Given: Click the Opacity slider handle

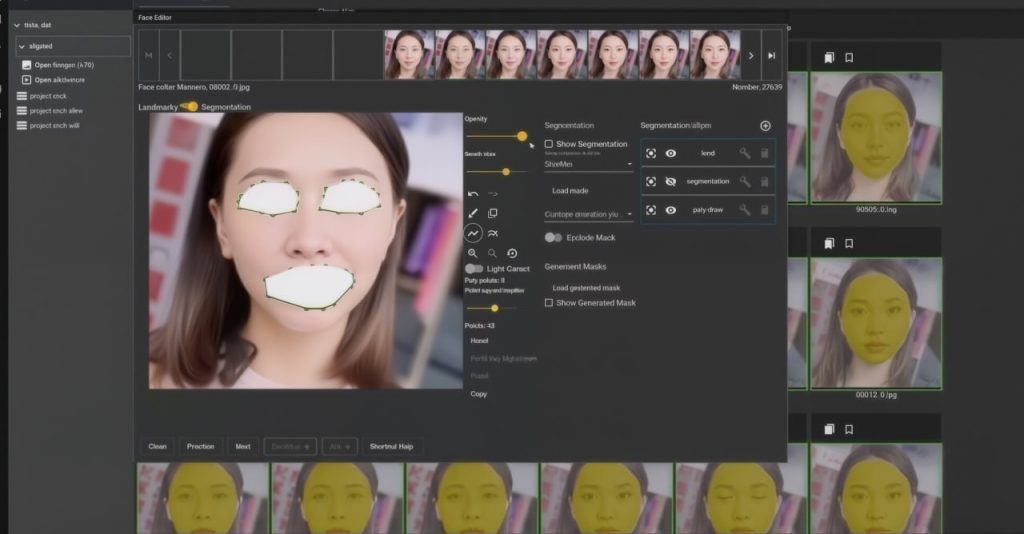Looking at the screenshot, I should click(522, 136).
